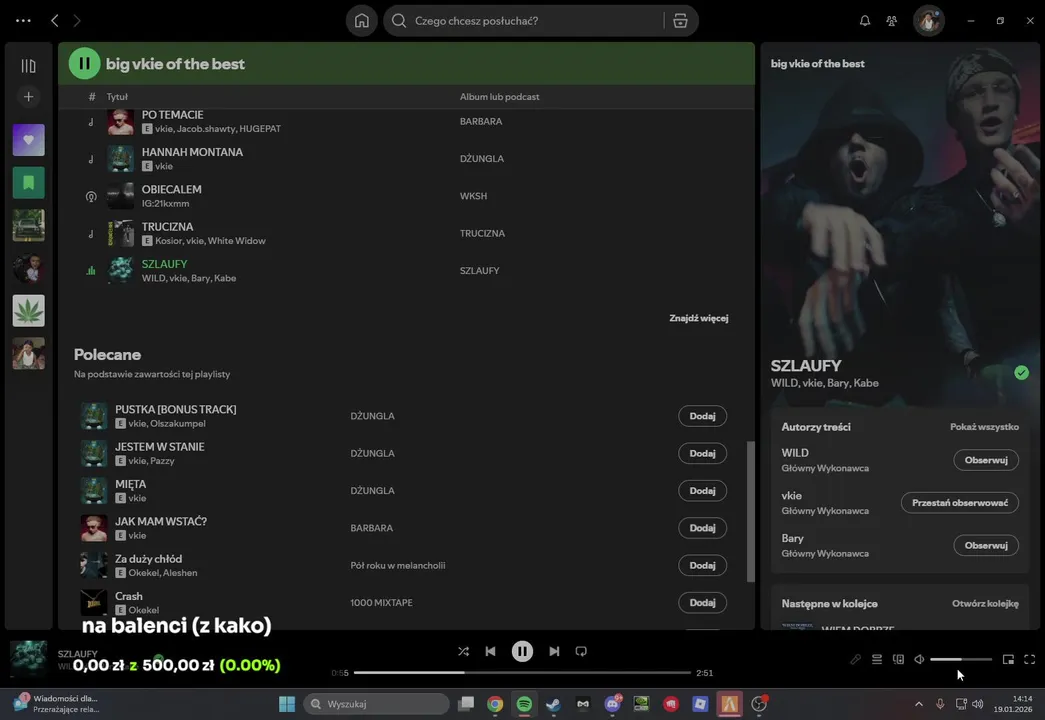Screen dimensions: 1045x720
Task: Toggle repeat mode
Action: coord(581,651)
